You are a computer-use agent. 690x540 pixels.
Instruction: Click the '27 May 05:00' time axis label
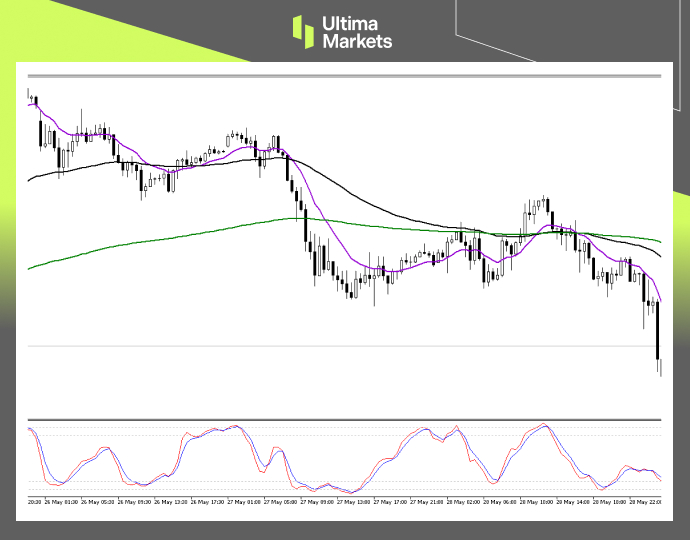tap(280, 502)
